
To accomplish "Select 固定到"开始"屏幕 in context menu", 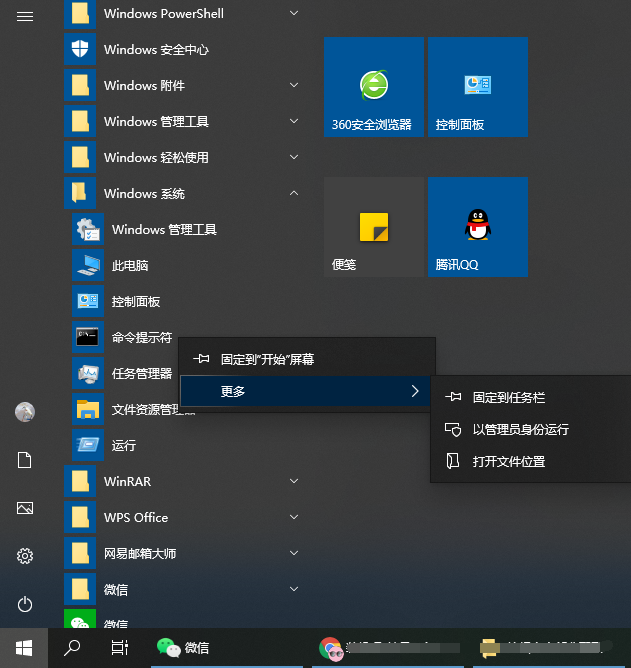I will pos(268,359).
